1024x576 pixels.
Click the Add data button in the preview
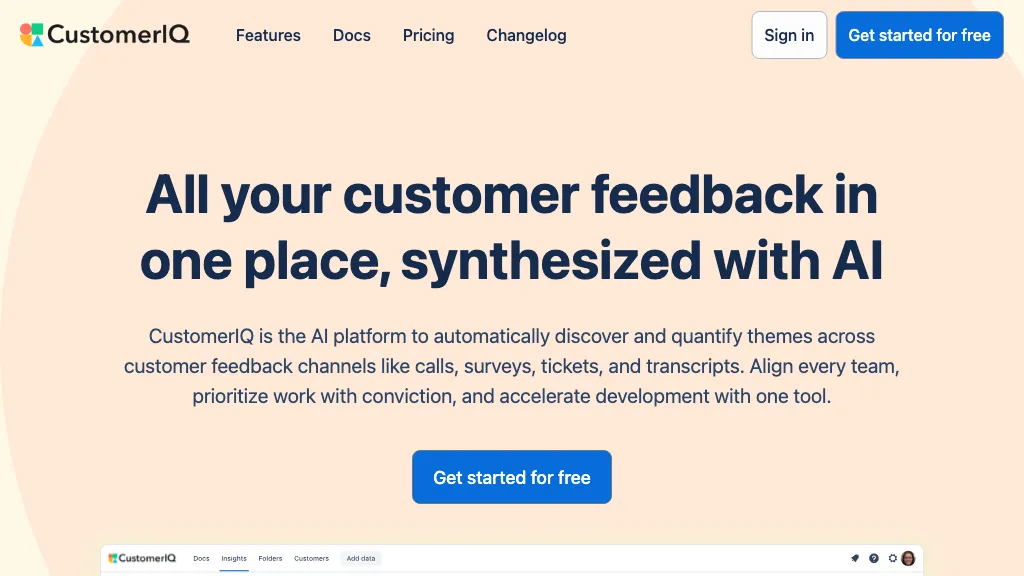point(360,558)
